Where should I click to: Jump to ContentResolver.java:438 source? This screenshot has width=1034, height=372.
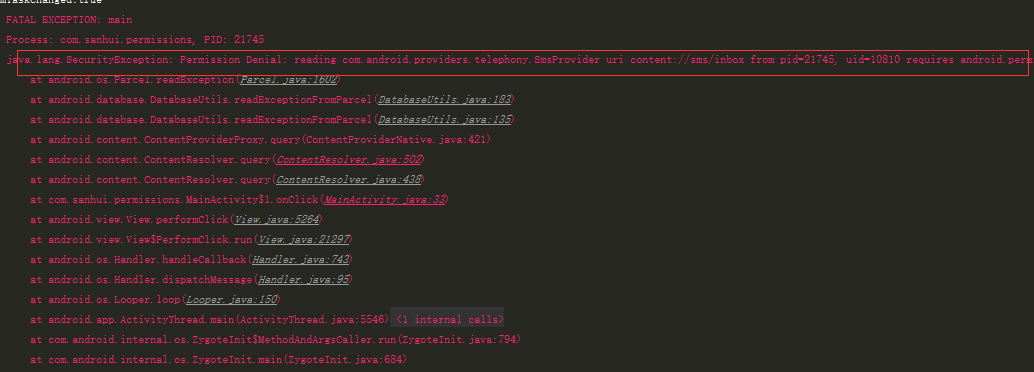coord(348,180)
